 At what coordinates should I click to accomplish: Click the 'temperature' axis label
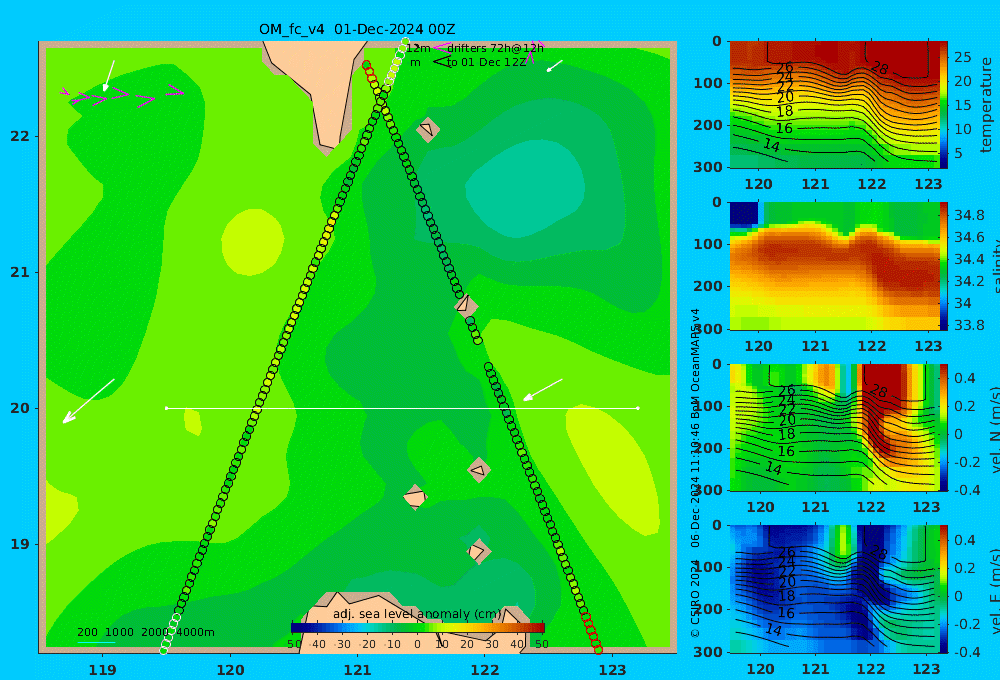tap(987, 105)
